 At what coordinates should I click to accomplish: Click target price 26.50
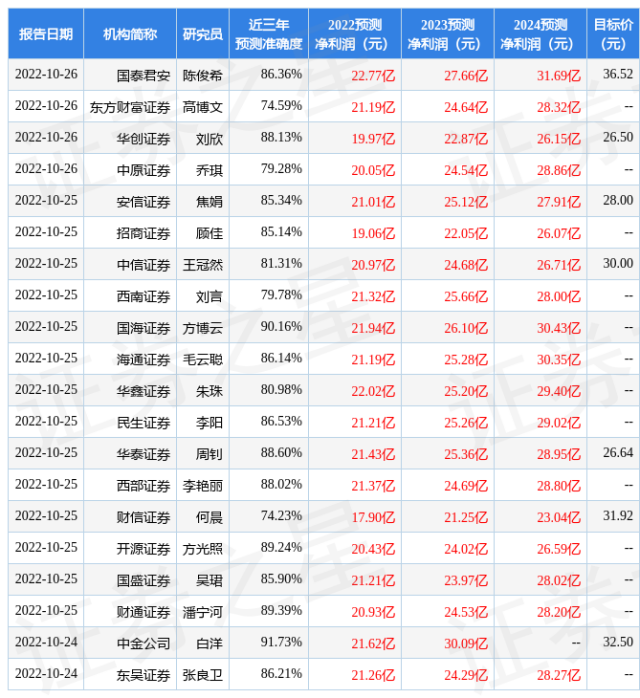click(x=618, y=137)
